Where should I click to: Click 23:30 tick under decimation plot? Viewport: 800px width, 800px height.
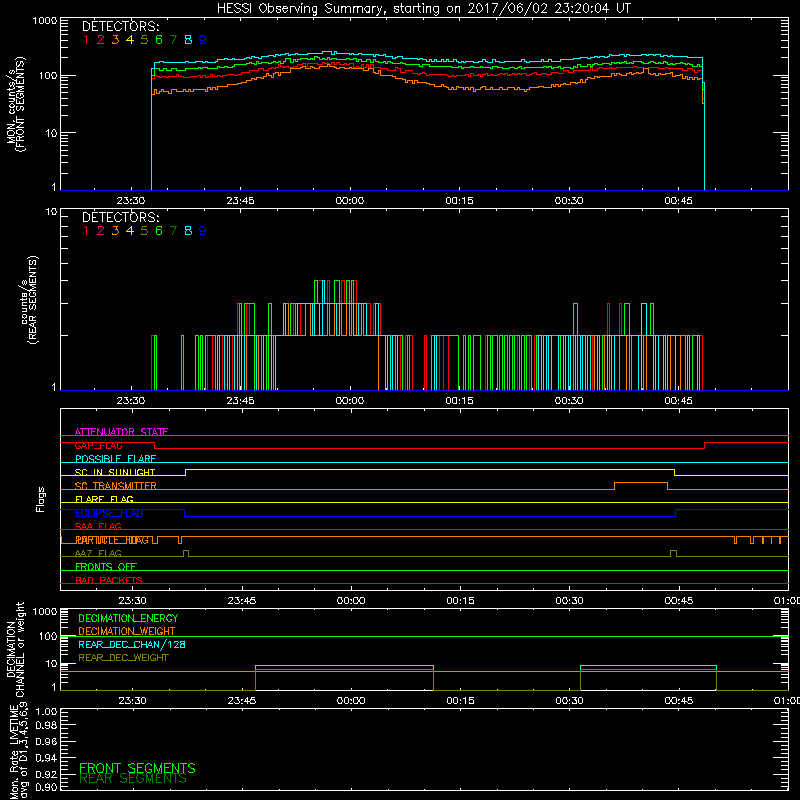[x=133, y=701]
